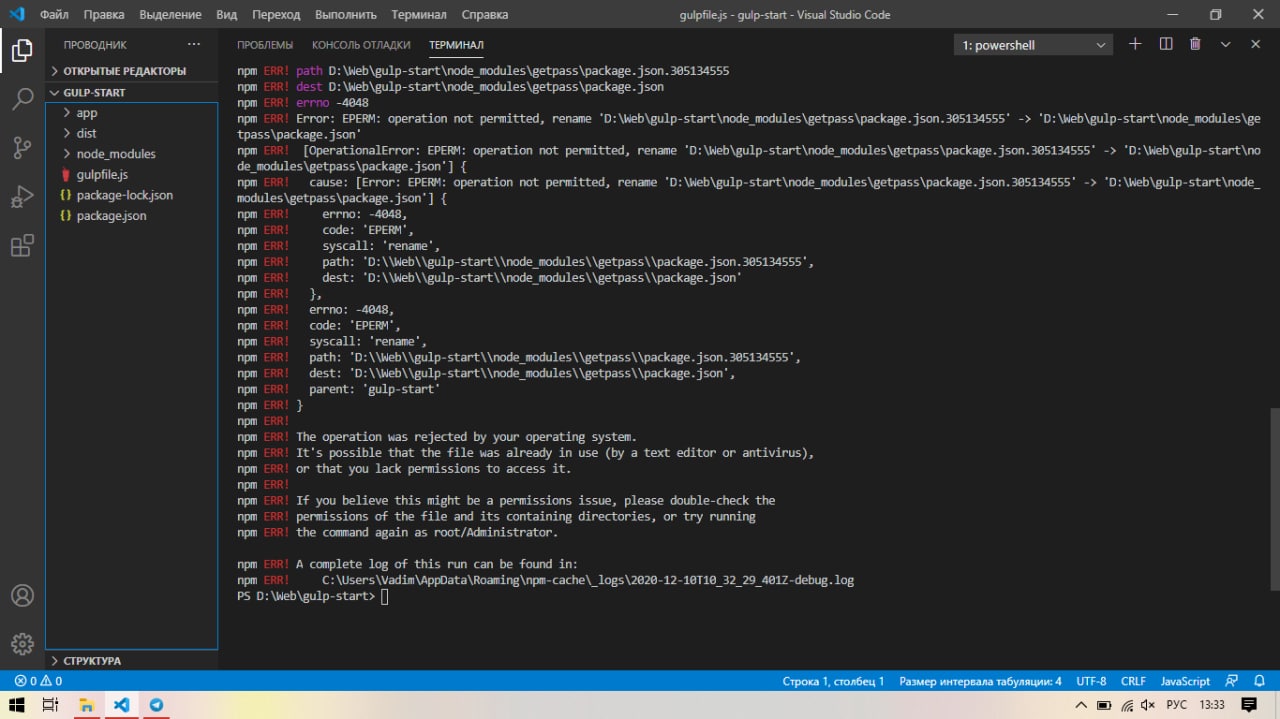This screenshot has width=1280, height=719.
Task: Click the feedback icon in status bar
Action: point(1232,681)
